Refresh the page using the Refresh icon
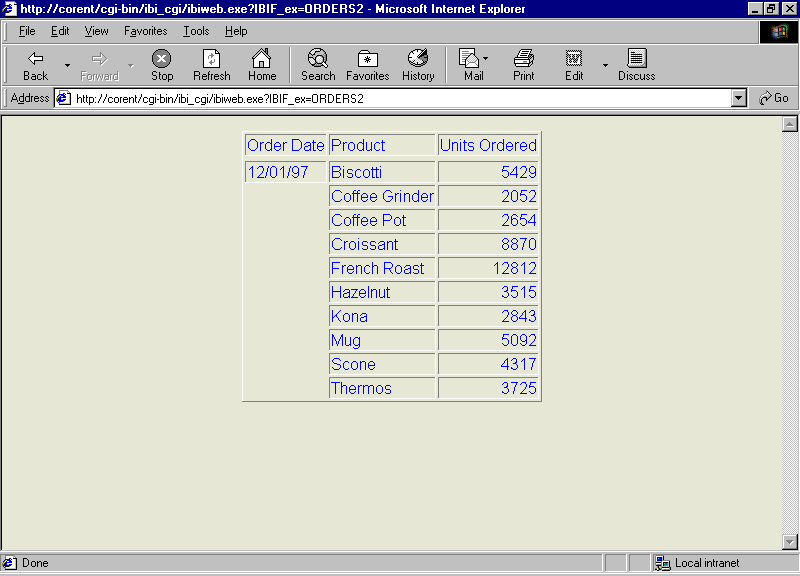800x576 pixels. (x=211, y=59)
